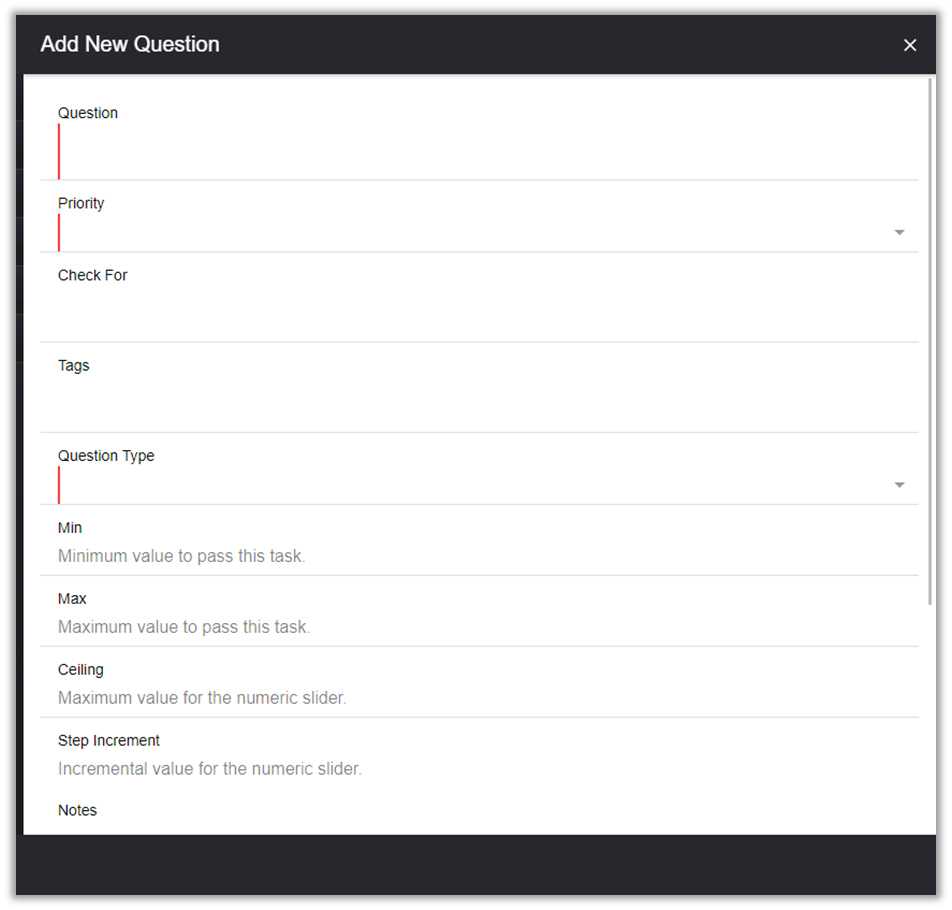Click into the Question text field
The width and height of the screenshot is (952, 910).
click(x=480, y=152)
